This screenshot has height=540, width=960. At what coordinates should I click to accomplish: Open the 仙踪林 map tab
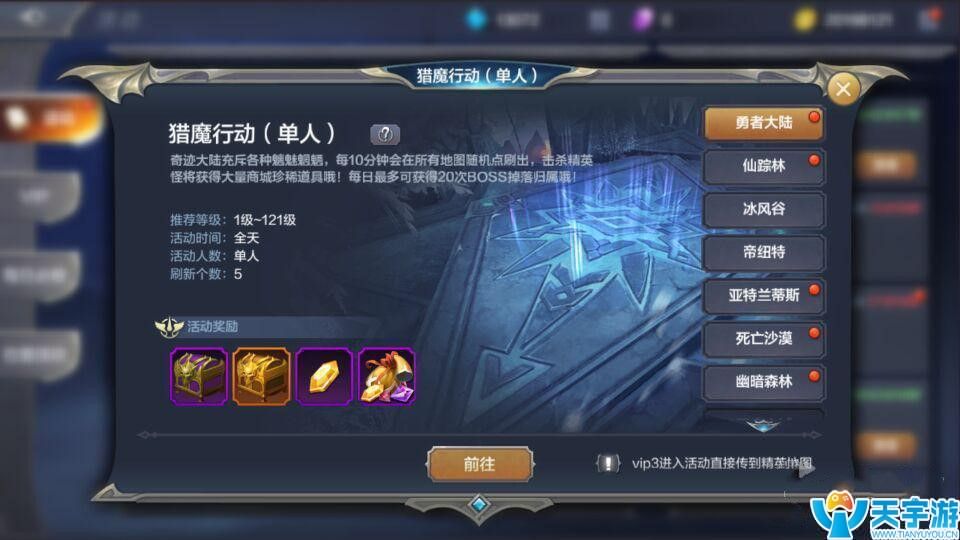tap(763, 166)
